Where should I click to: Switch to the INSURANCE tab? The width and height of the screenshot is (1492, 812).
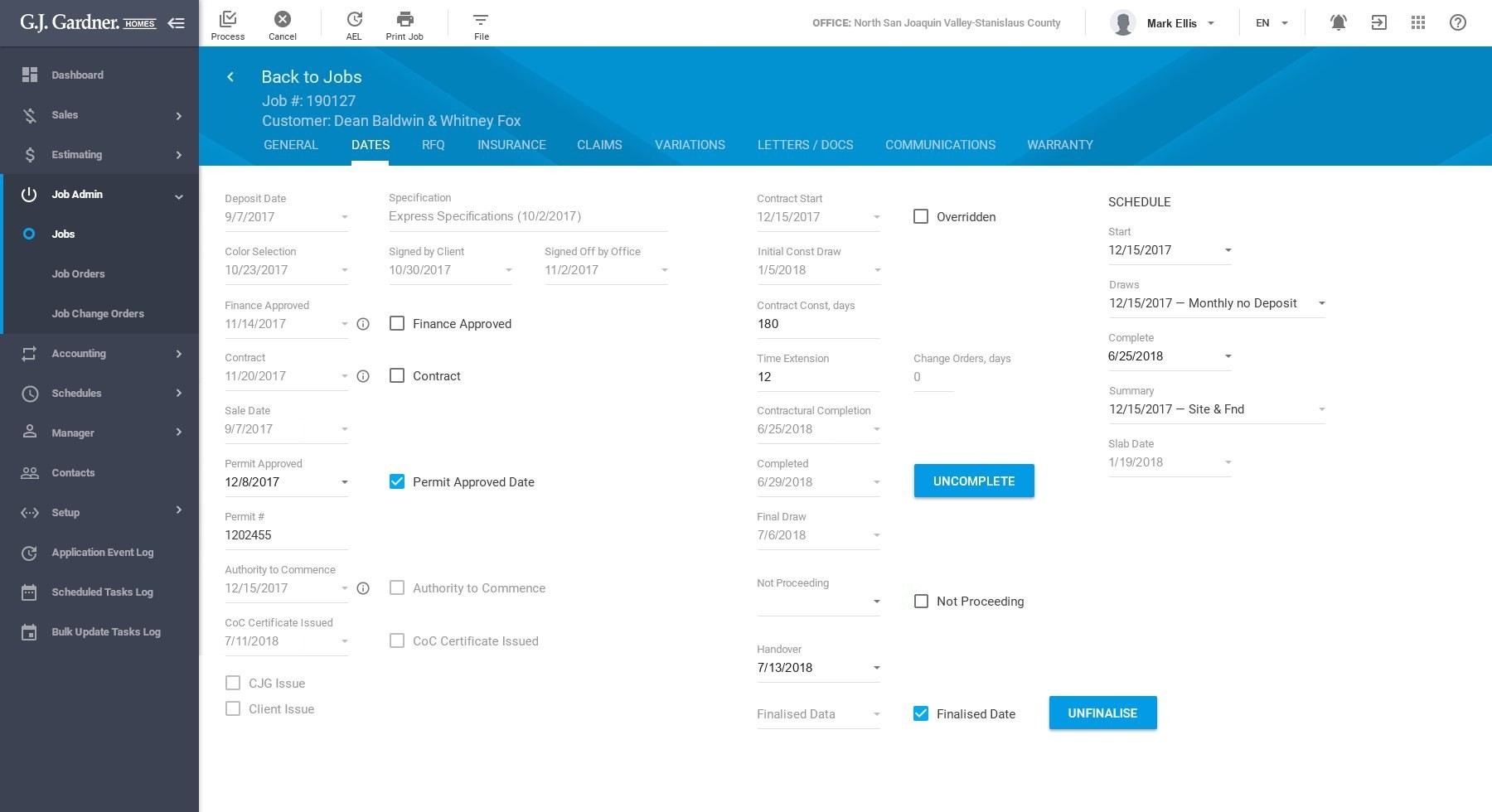pos(511,145)
